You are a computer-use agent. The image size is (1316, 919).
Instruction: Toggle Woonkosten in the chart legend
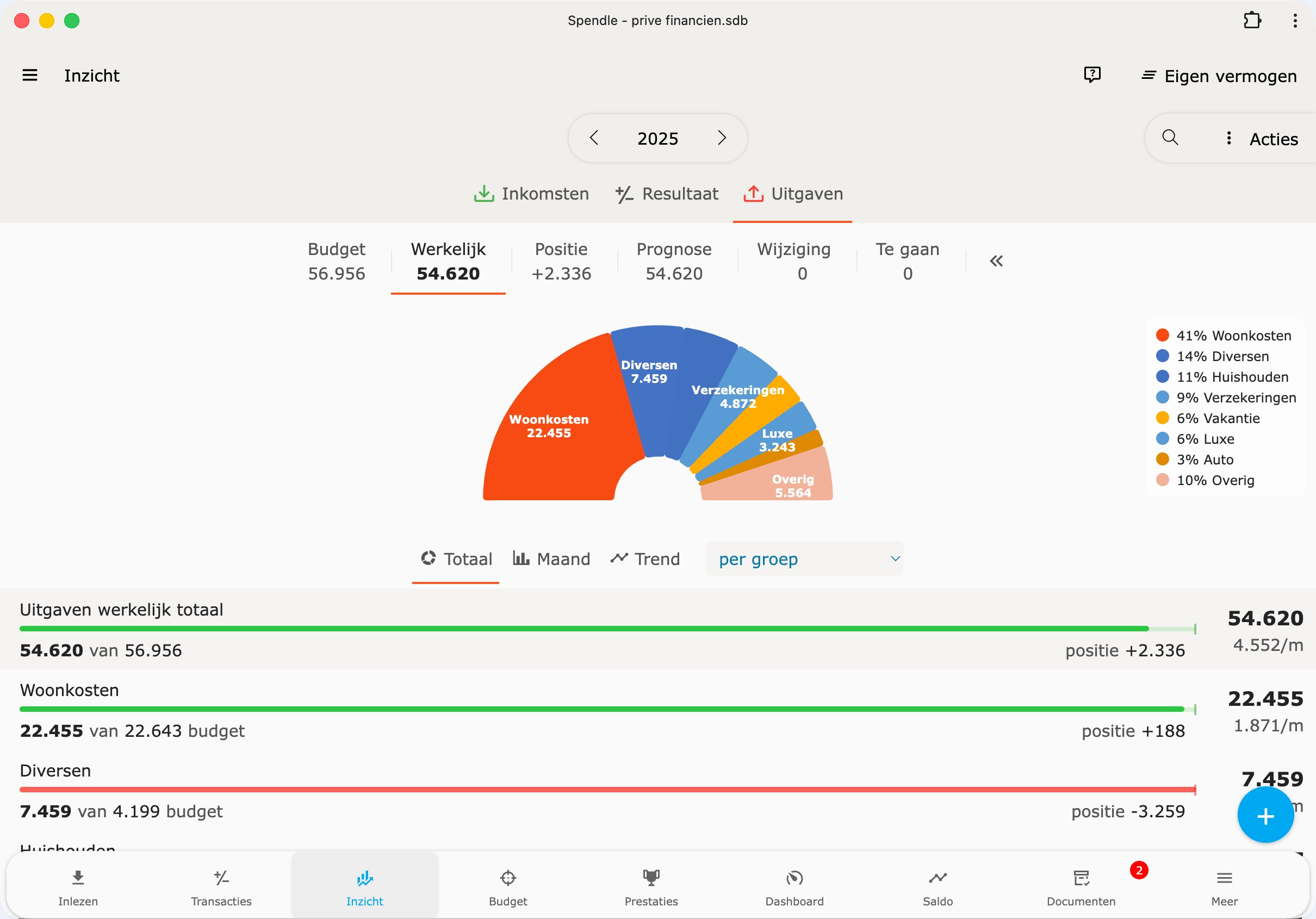(x=1224, y=336)
